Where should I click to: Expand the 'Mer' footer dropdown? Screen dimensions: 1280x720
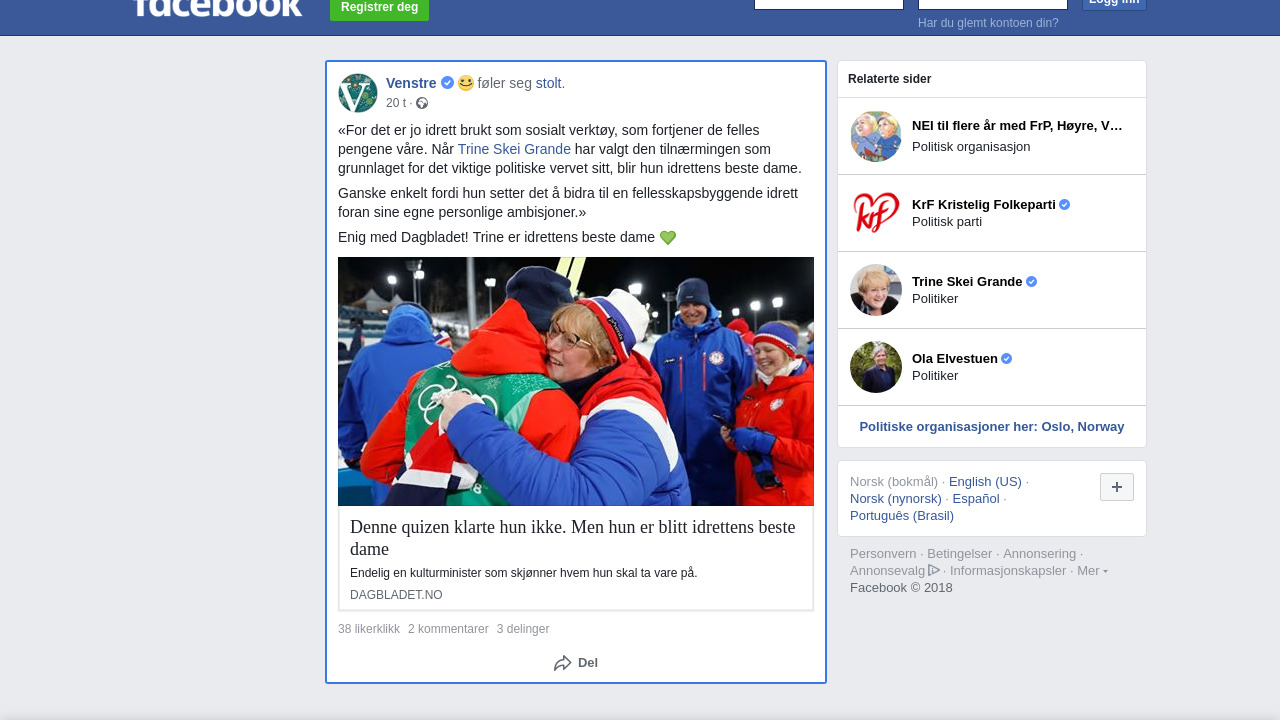1092,571
